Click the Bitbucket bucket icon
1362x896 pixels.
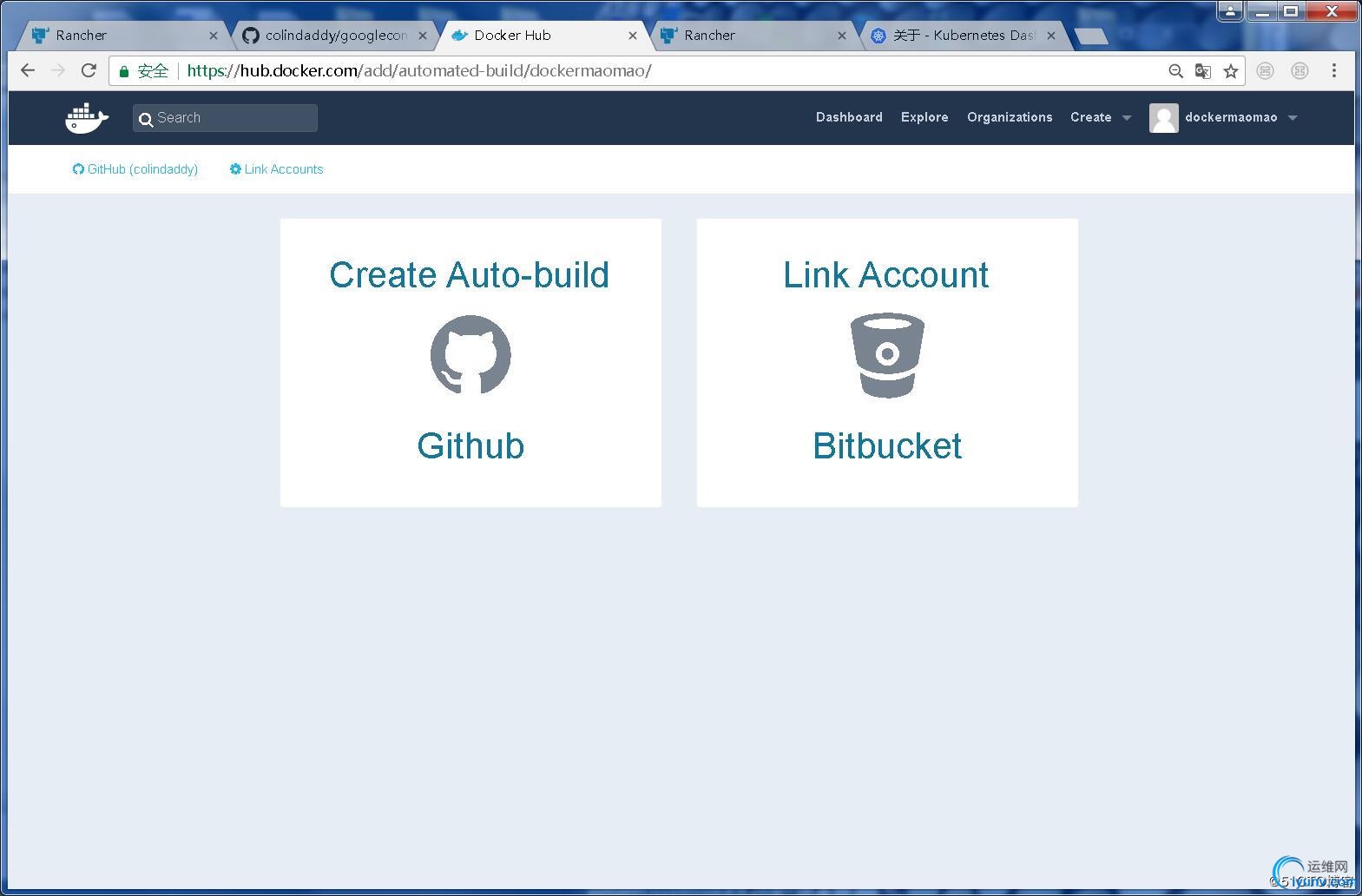(x=887, y=355)
